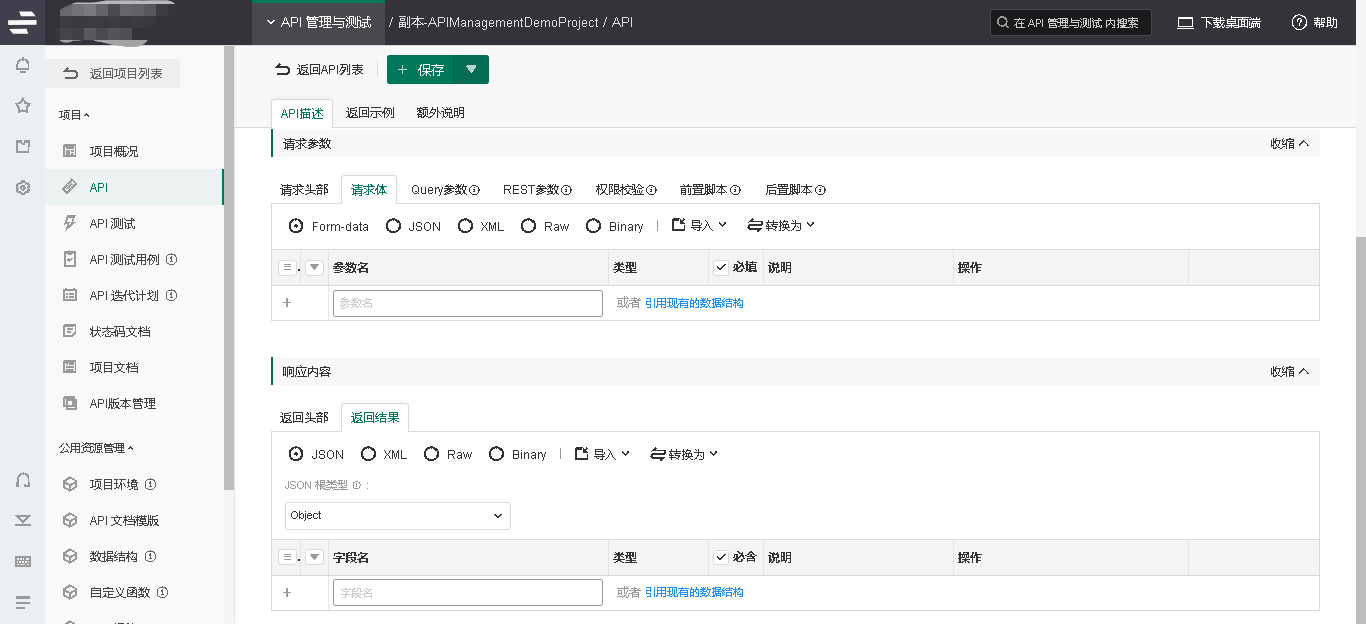The height and width of the screenshot is (624, 1366).
Task: Expand the save button dropdown arrow
Action: pyautogui.click(x=471, y=70)
